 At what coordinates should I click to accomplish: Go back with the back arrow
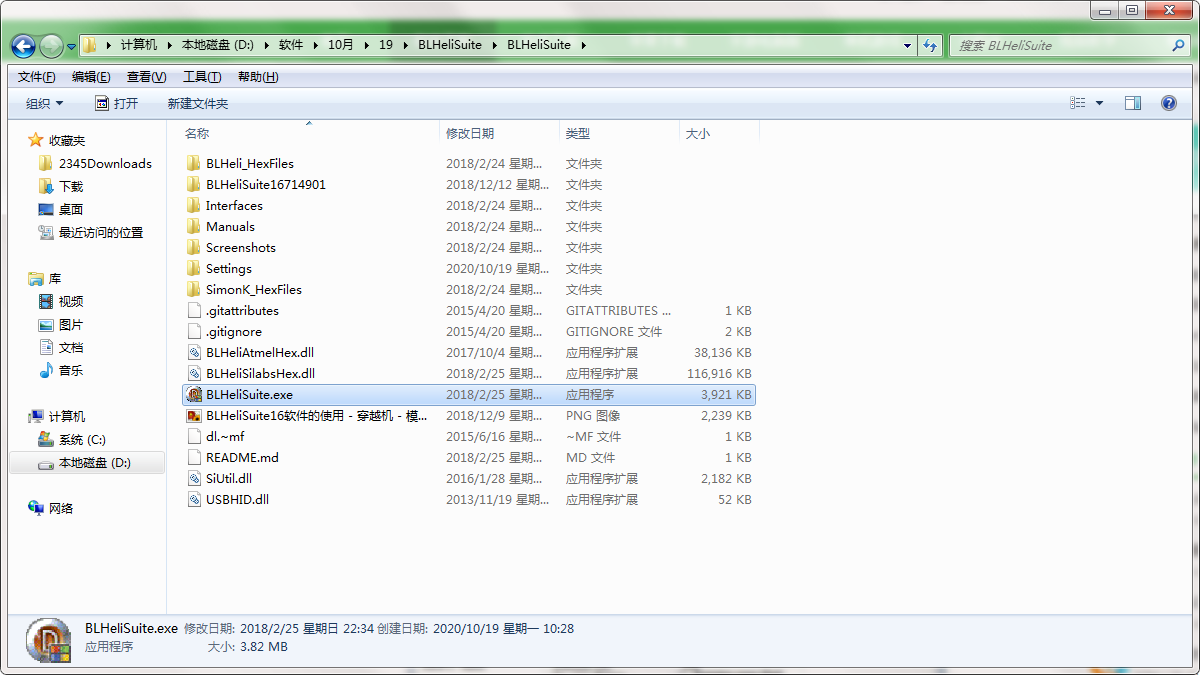(x=24, y=45)
